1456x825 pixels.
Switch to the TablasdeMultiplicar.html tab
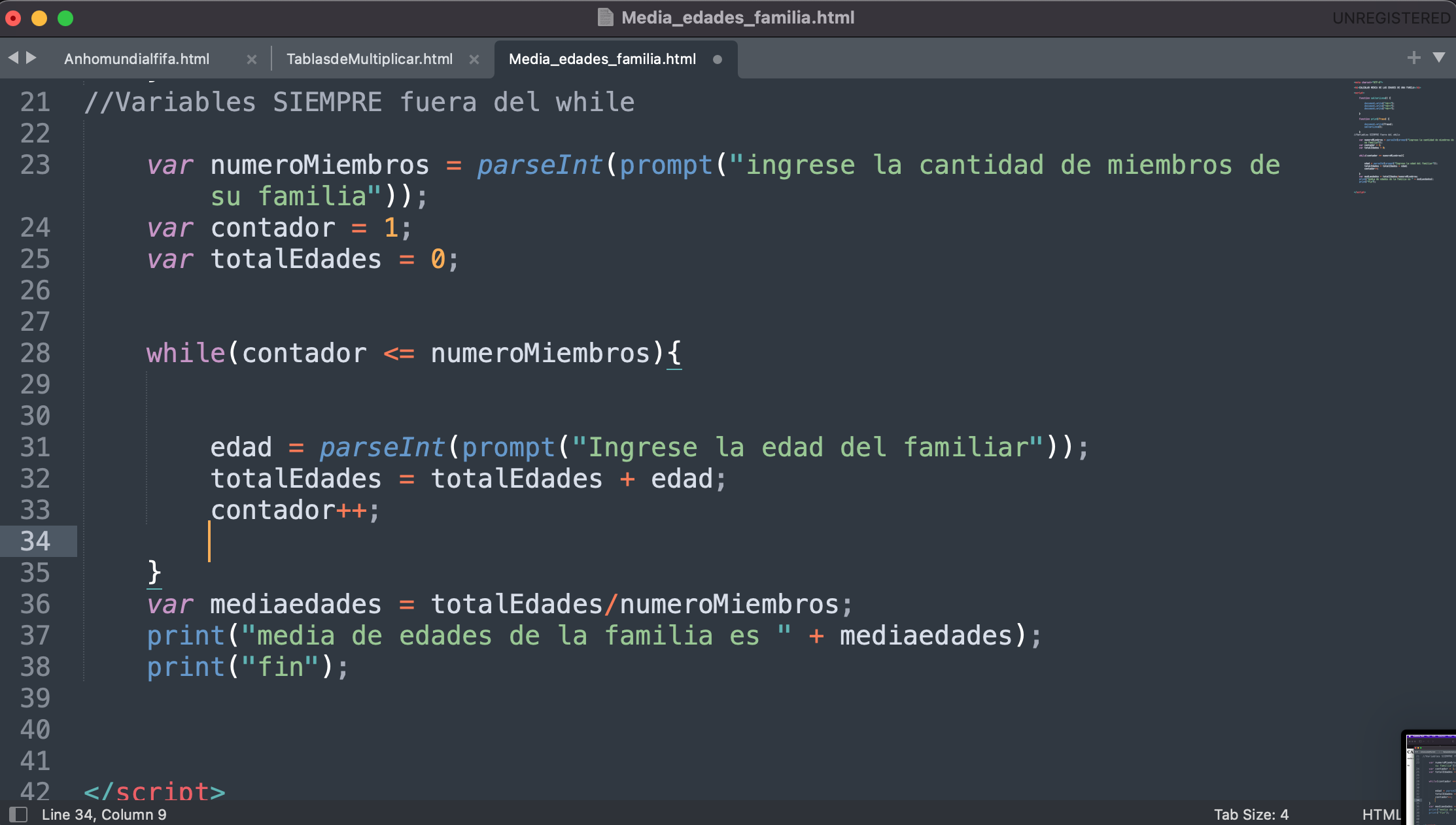(370, 59)
